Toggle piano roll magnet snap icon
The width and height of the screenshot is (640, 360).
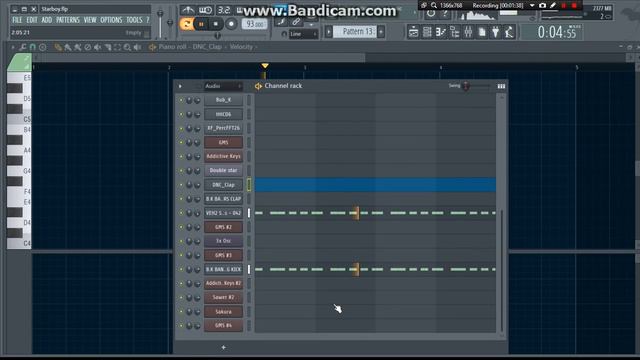coord(33,47)
